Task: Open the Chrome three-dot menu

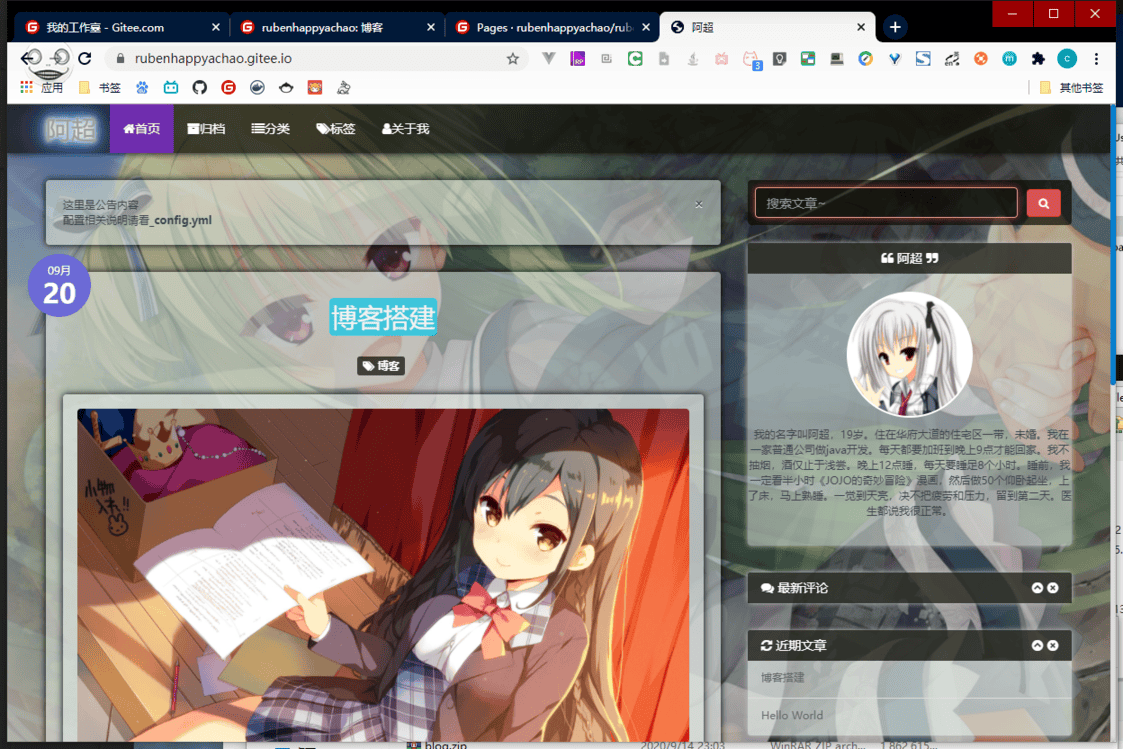Action: pos(1096,59)
